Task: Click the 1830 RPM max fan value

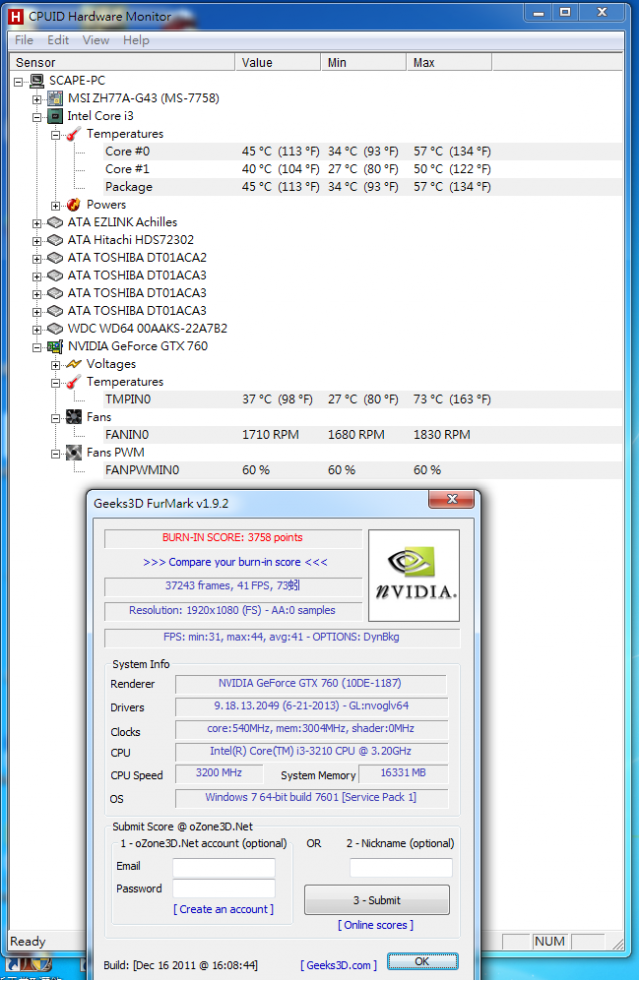Action: (x=442, y=435)
